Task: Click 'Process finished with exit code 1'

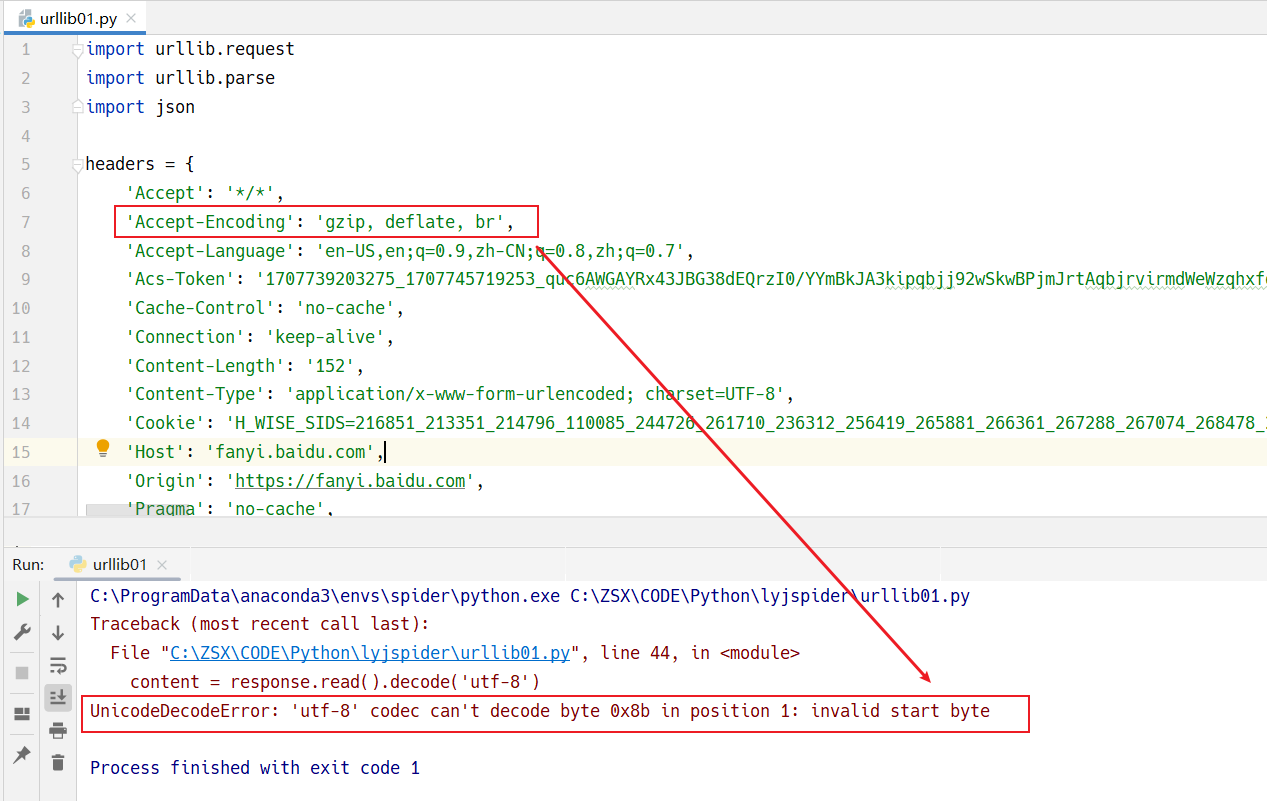Action: click(x=255, y=768)
